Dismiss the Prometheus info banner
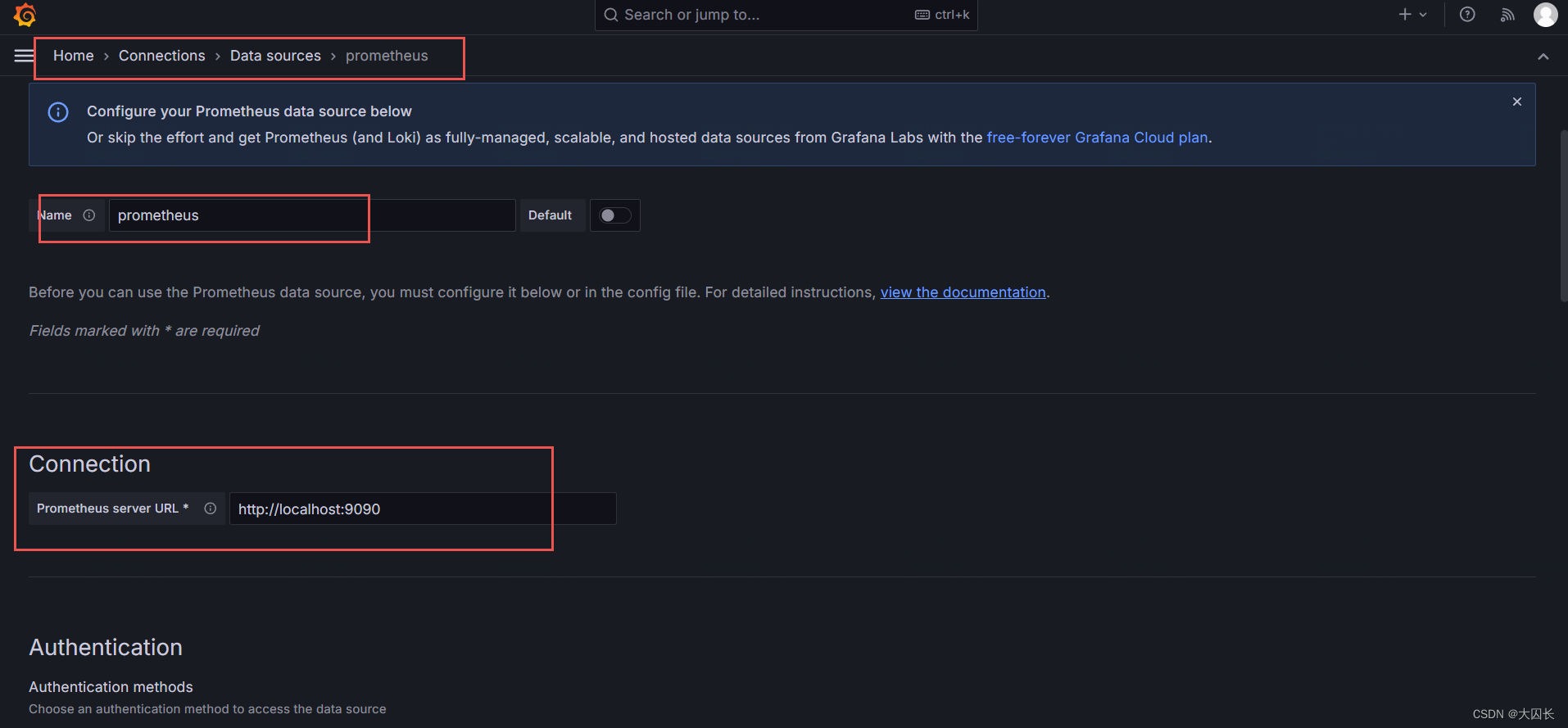 pyautogui.click(x=1517, y=102)
